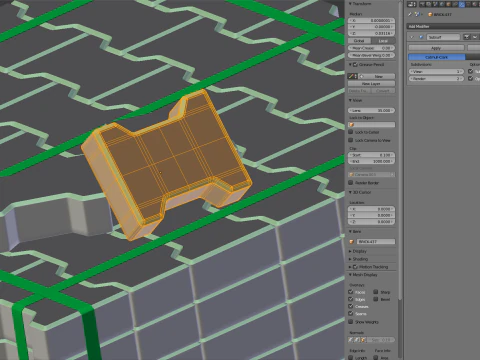The image size is (480, 360).
Task: Enable the Bevel overlay checkbox
Action: click(376, 299)
